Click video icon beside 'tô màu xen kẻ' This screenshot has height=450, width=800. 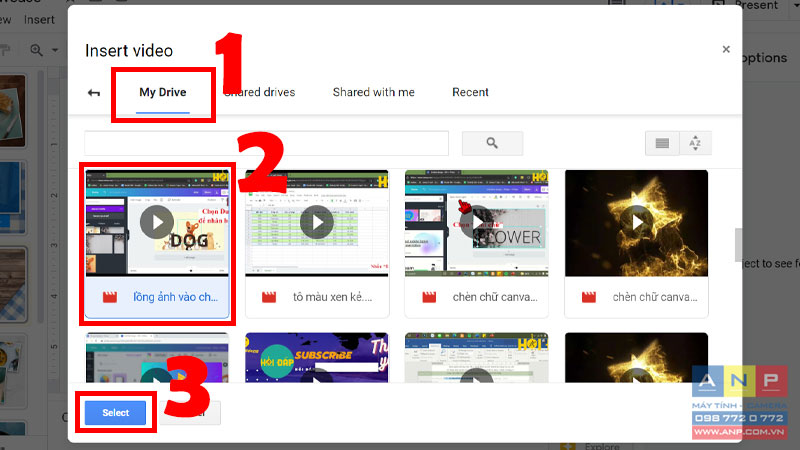269,297
